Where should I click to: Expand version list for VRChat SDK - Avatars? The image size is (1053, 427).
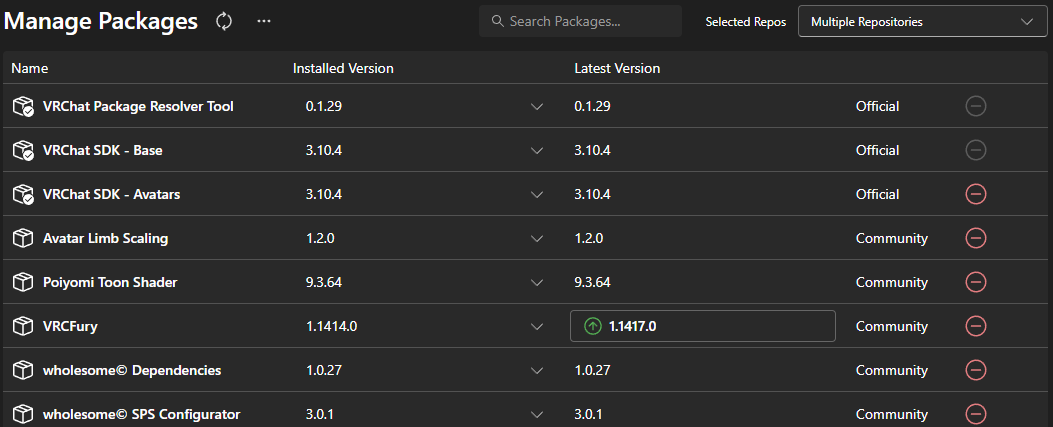537,194
